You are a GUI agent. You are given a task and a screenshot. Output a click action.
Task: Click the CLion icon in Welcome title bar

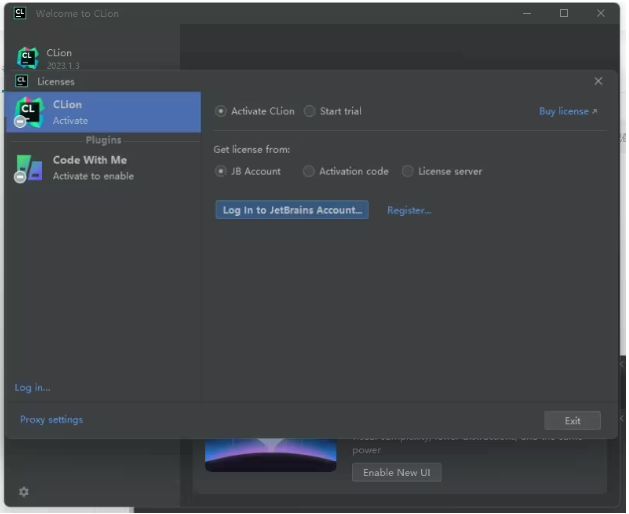click(20, 13)
